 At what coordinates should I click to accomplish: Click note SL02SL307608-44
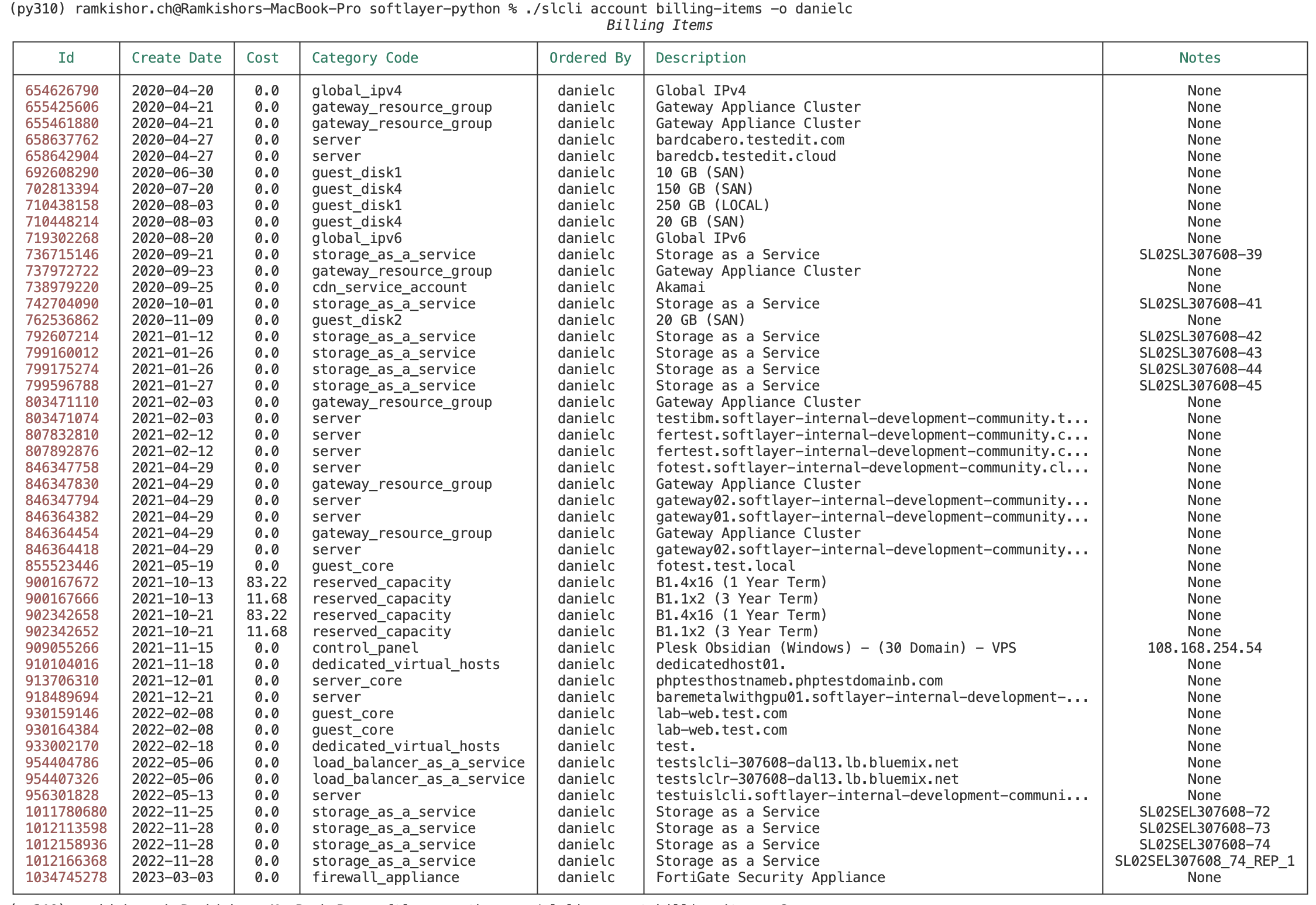[1200, 369]
